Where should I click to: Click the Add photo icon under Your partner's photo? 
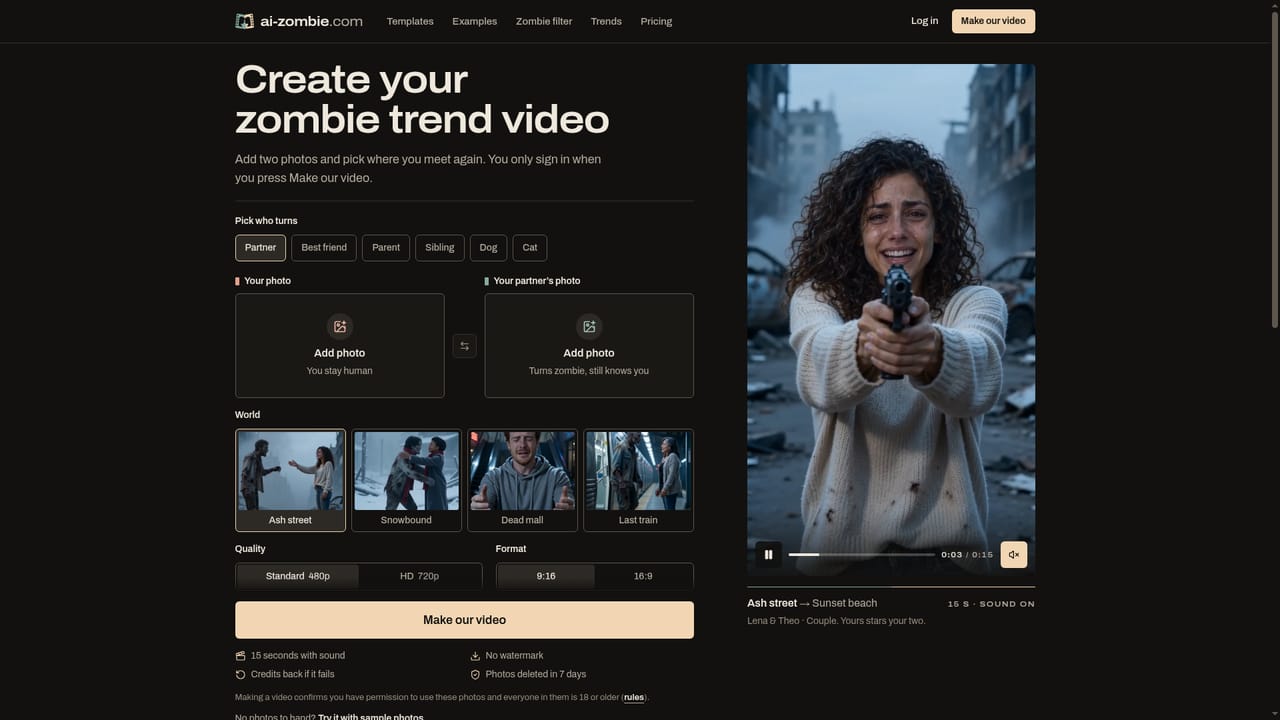pos(589,327)
